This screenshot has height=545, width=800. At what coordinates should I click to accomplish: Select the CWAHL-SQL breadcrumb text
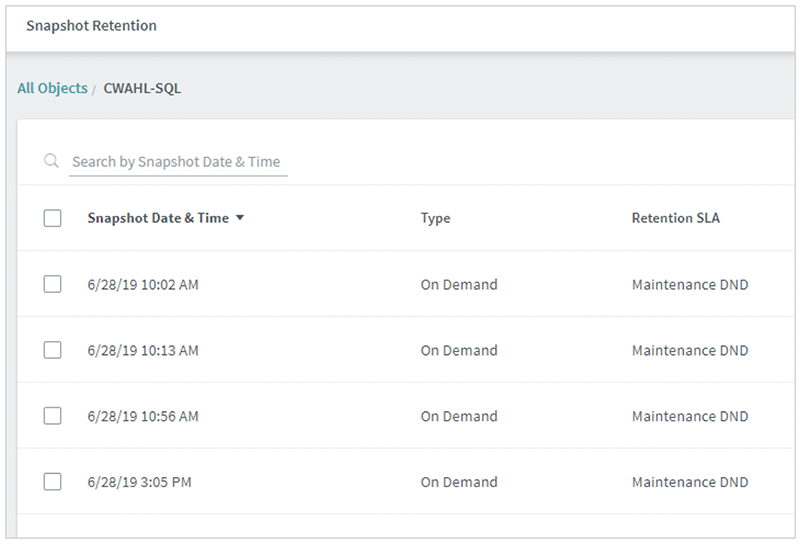[142, 88]
